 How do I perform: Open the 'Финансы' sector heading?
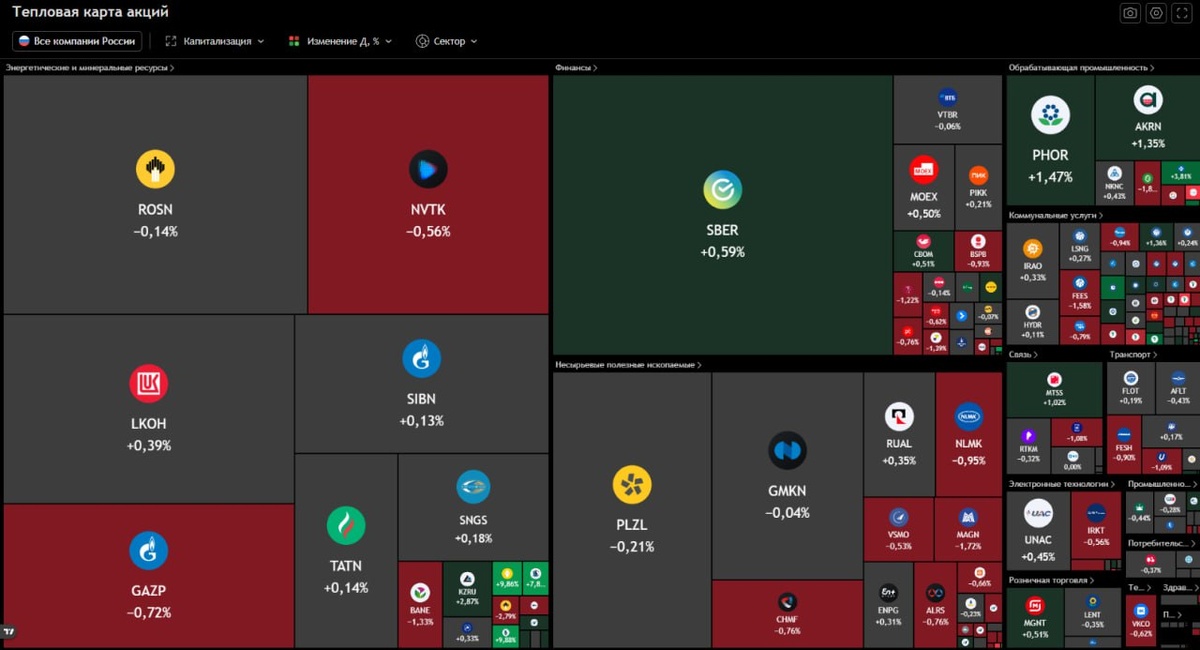point(576,68)
